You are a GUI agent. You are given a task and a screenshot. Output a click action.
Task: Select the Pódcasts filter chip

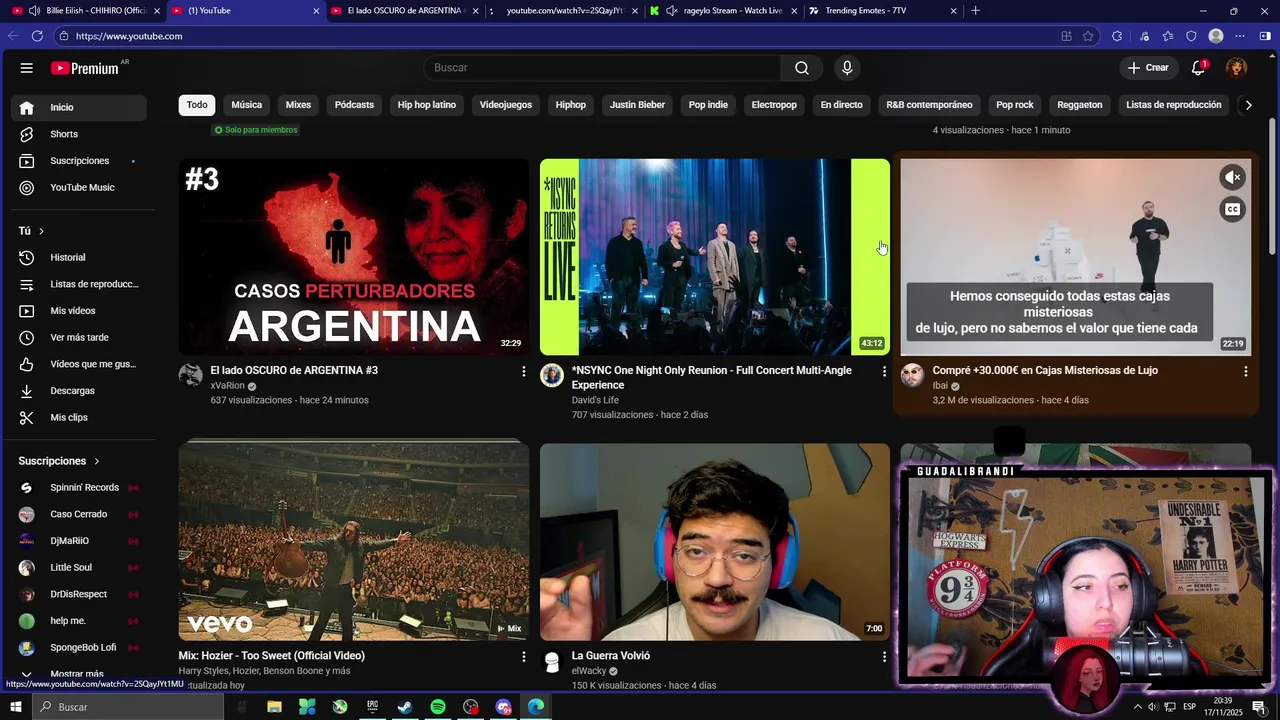pyautogui.click(x=354, y=105)
